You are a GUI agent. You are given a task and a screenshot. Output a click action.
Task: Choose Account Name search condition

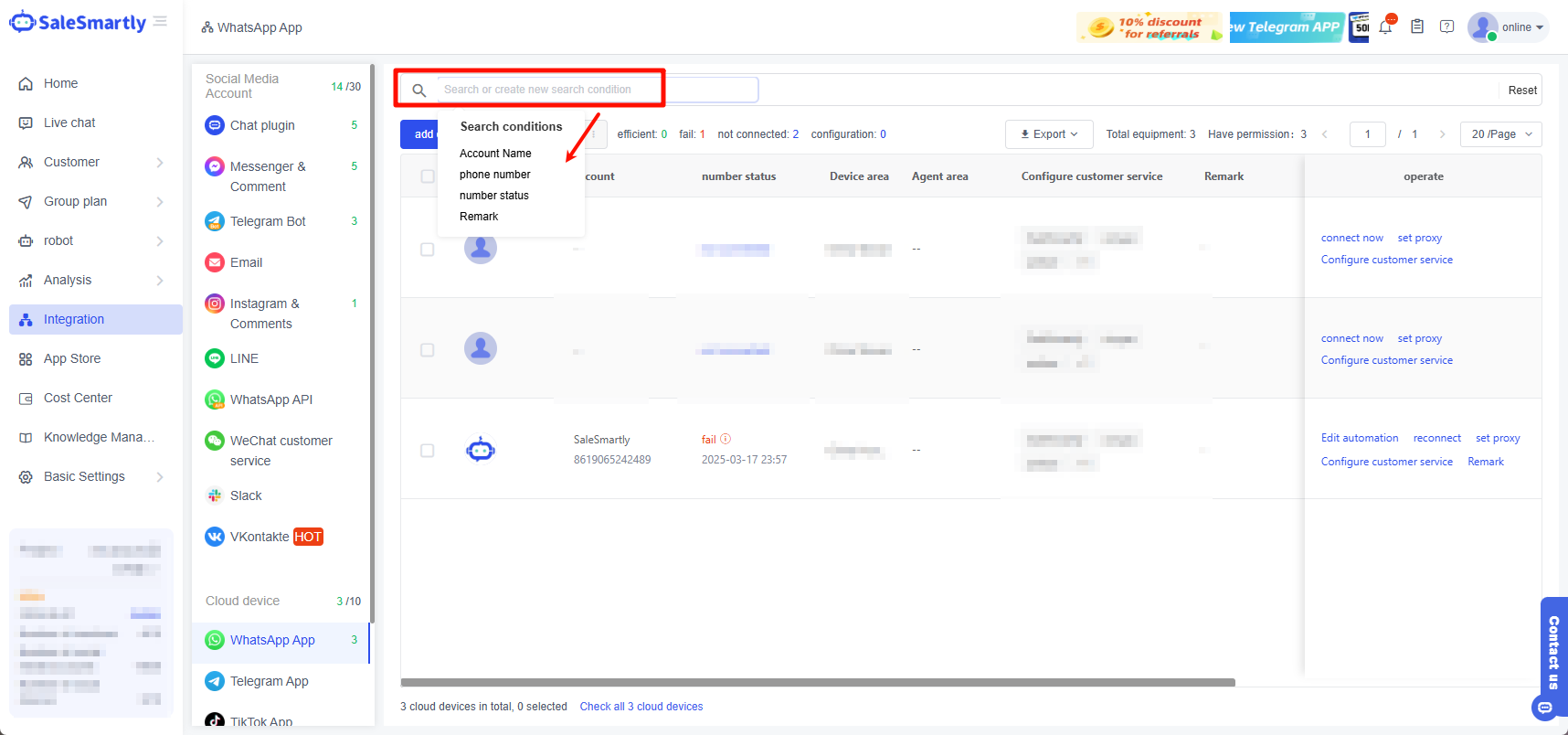coord(495,154)
